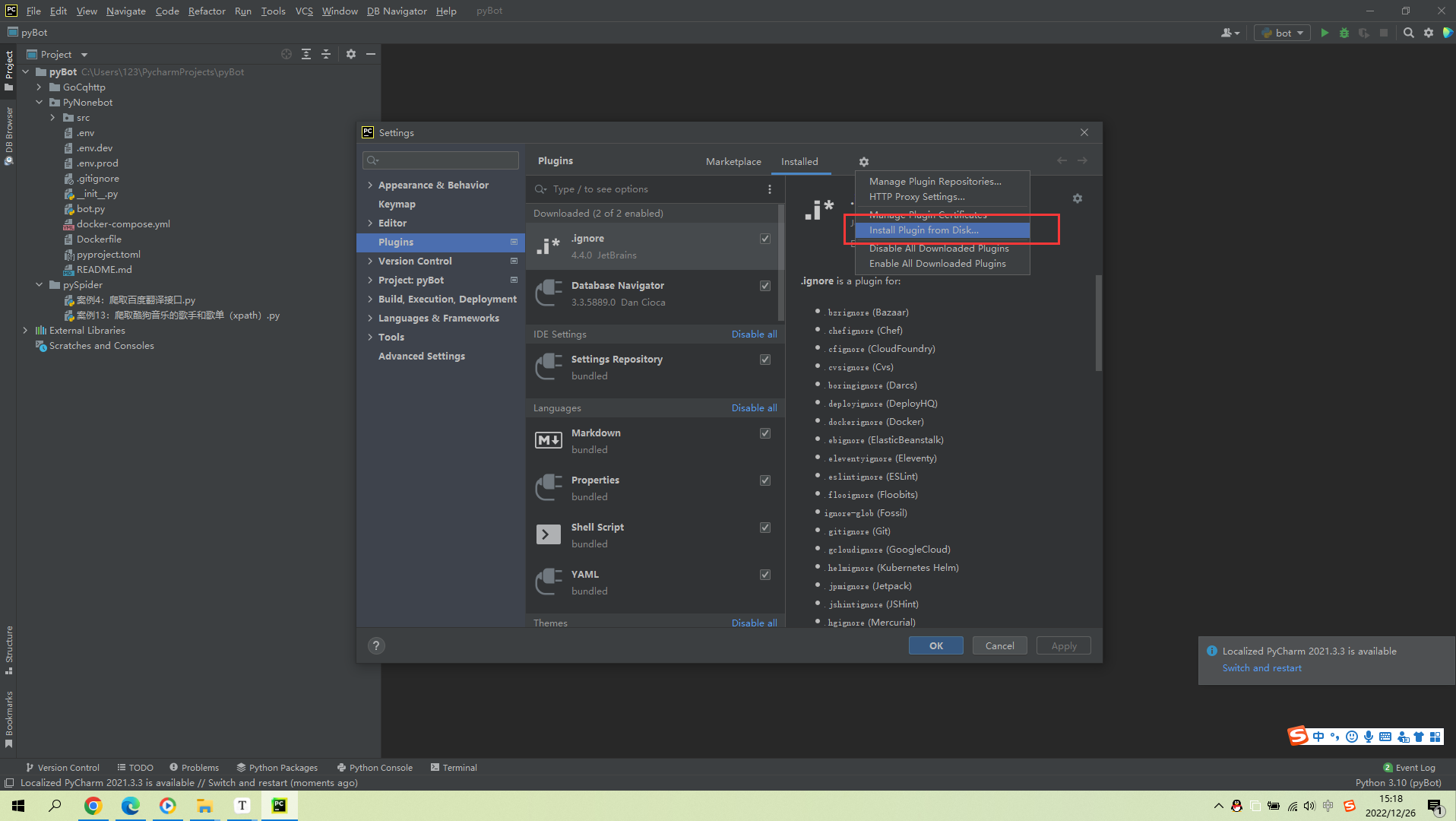Click the plugin details gear icon
Image resolution: width=1456 pixels, height=821 pixels.
point(1078,198)
